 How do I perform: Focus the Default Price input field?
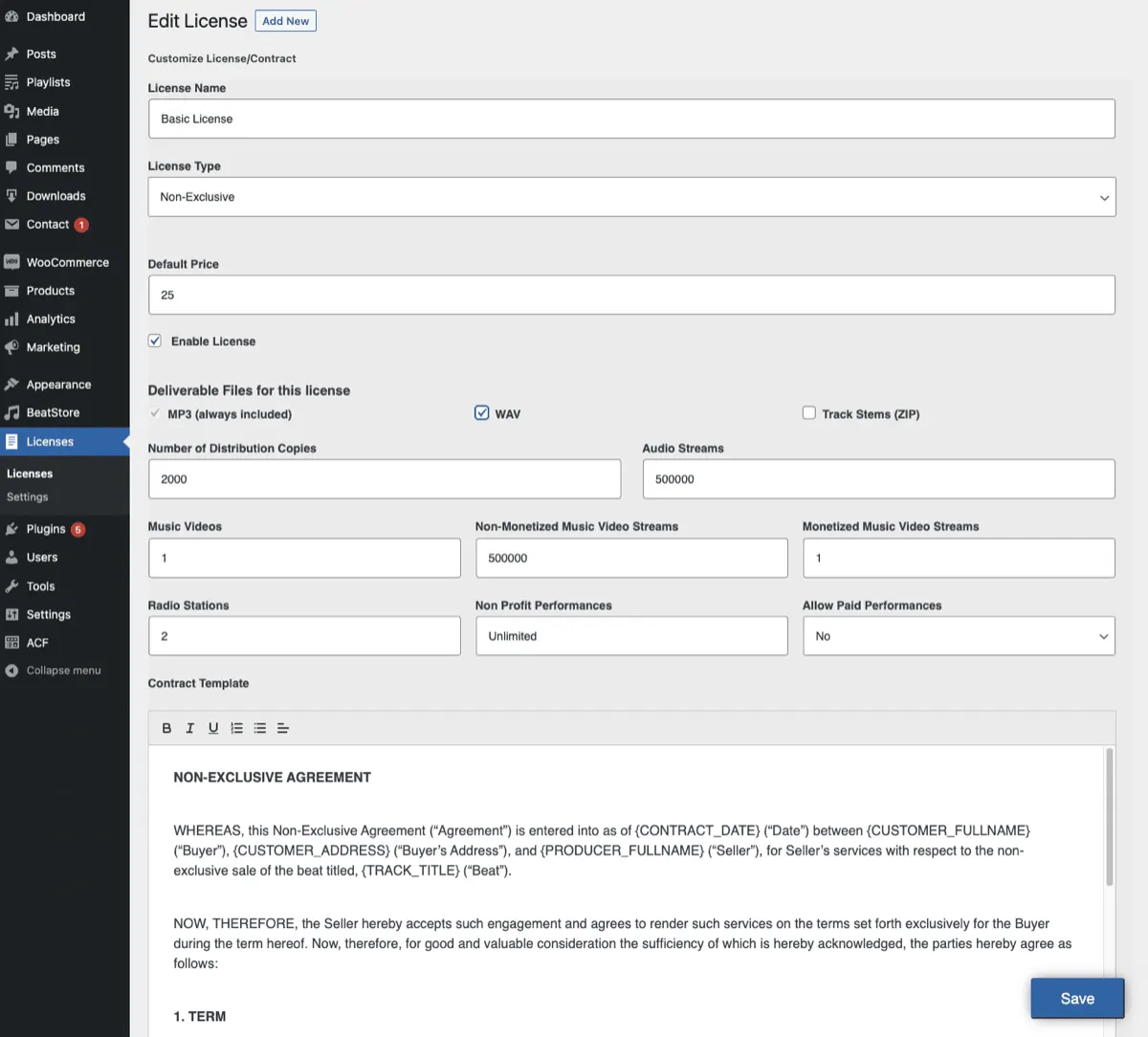(631, 295)
